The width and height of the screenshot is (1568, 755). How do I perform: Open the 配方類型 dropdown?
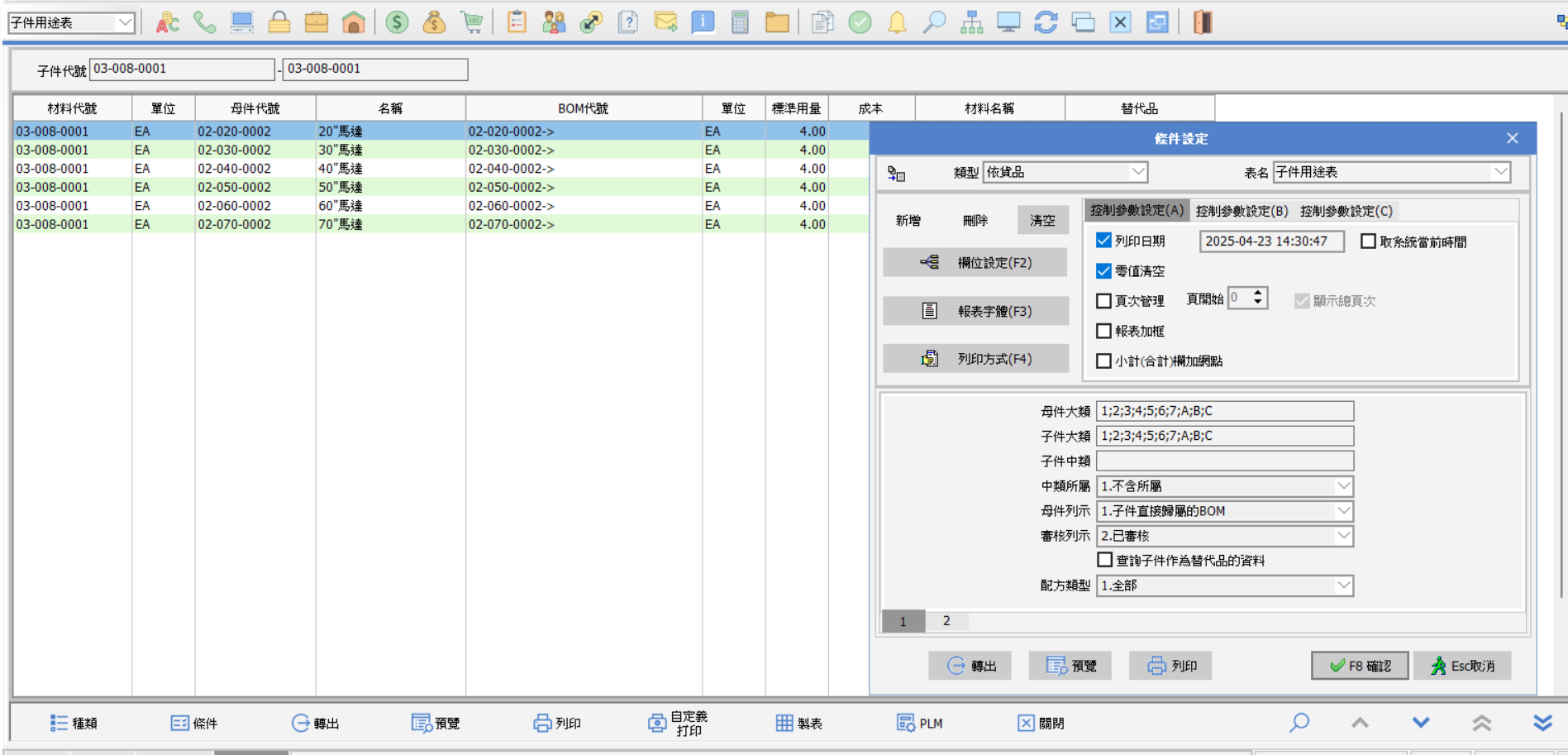tap(1343, 585)
